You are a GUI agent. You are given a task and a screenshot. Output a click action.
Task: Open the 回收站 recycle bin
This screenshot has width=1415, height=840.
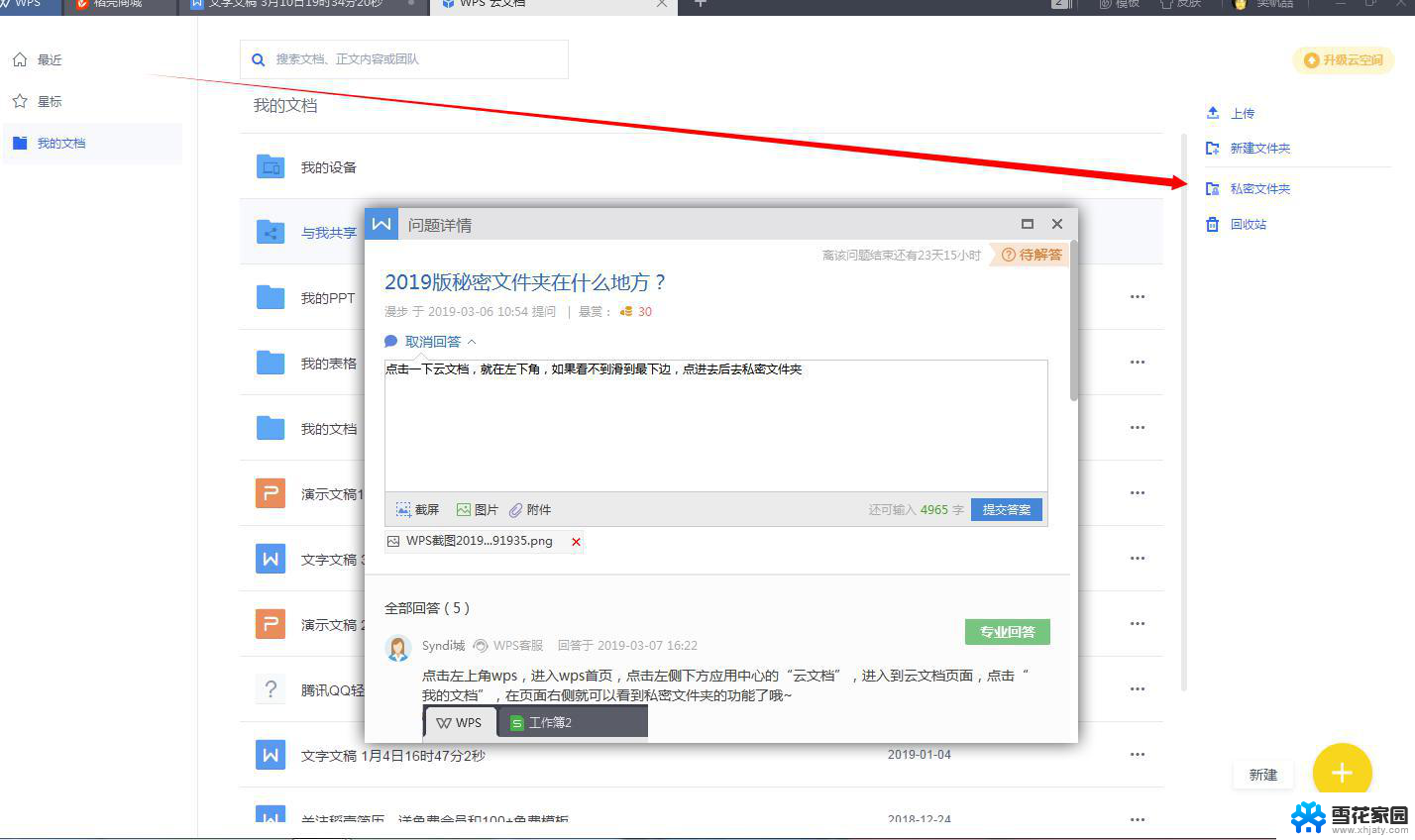pyautogui.click(x=1237, y=225)
